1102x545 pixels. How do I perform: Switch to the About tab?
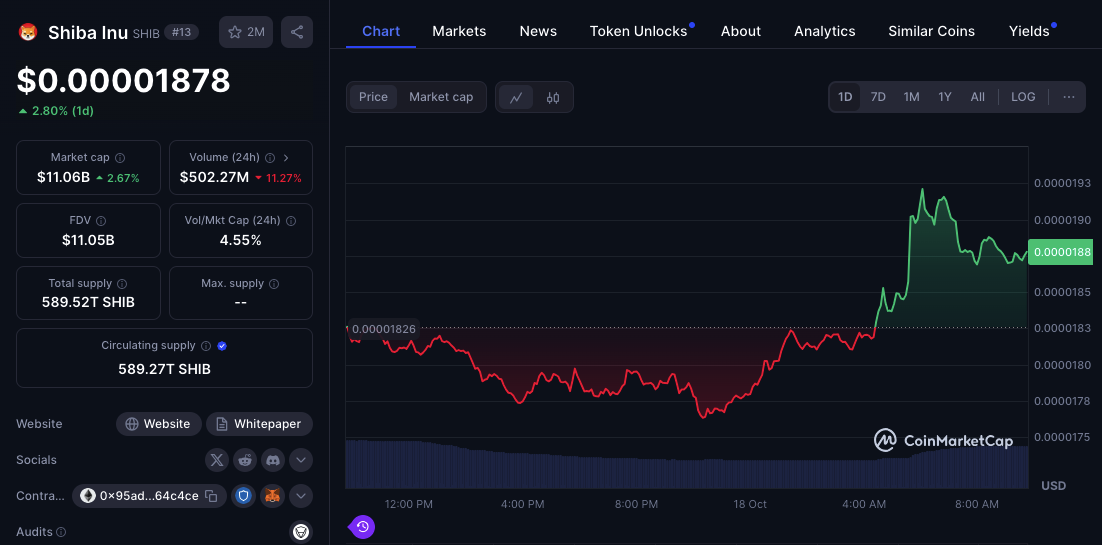point(741,31)
